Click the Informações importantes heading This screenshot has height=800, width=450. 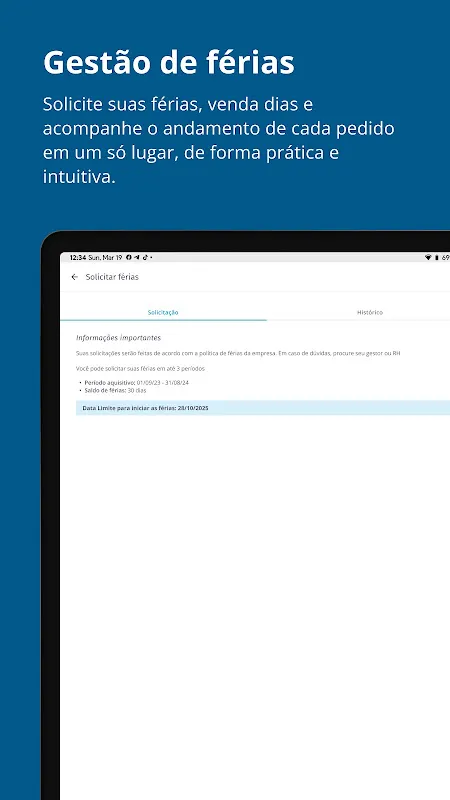pyautogui.click(x=118, y=338)
